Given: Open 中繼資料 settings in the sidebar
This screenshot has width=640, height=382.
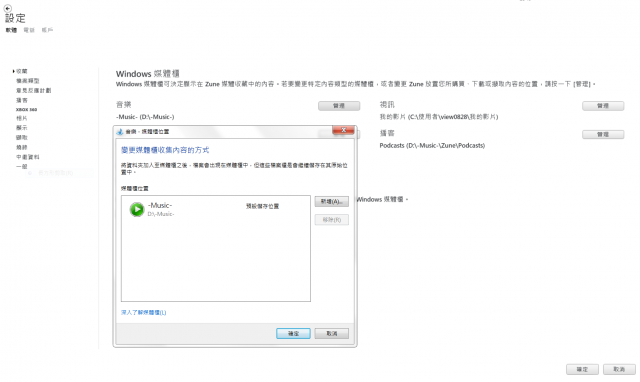Looking at the screenshot, I should pos(28,157).
